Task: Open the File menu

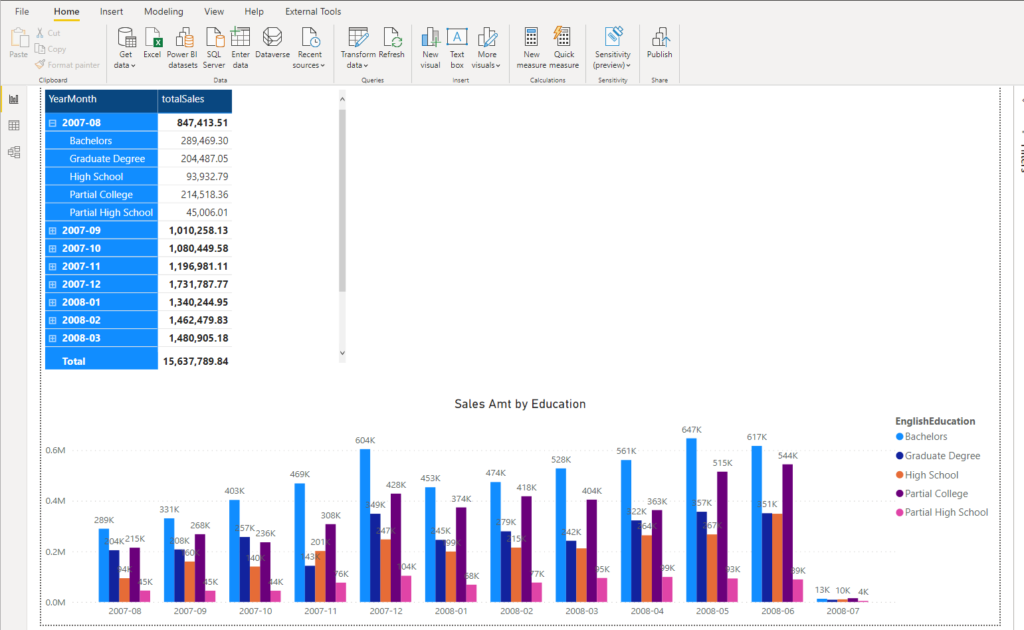Action: click(x=22, y=11)
